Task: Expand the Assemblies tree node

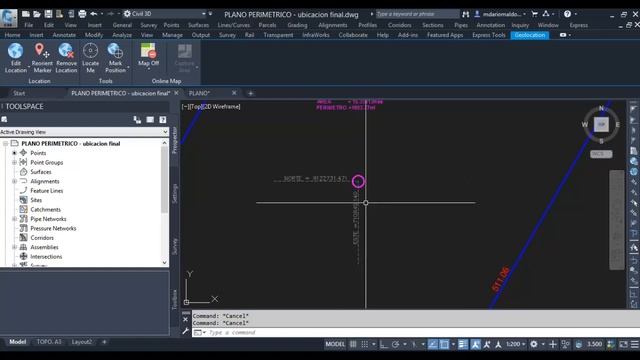Action: [x=14, y=247]
